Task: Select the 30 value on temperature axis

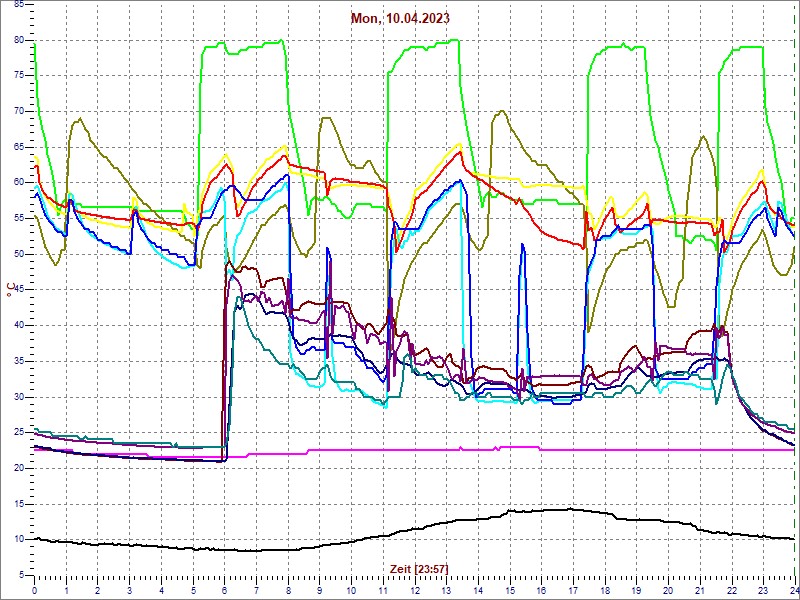Action: point(18,397)
